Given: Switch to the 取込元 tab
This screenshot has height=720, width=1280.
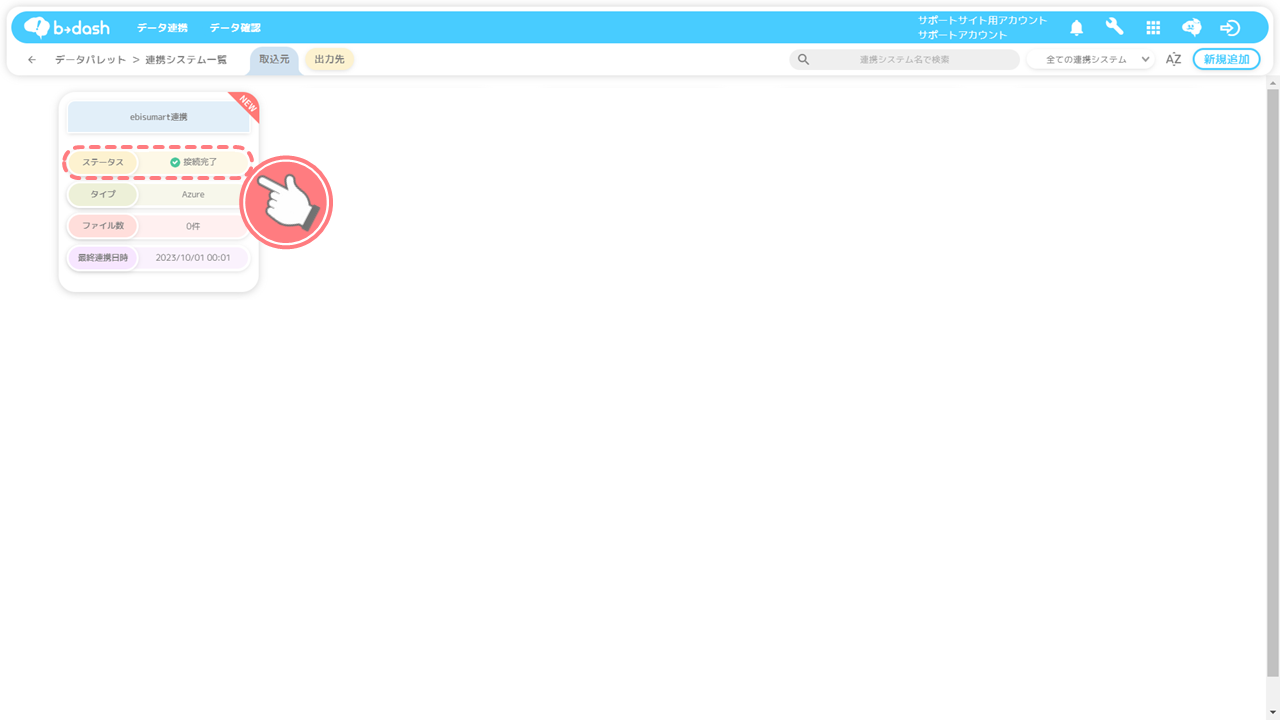Looking at the screenshot, I should 274,59.
